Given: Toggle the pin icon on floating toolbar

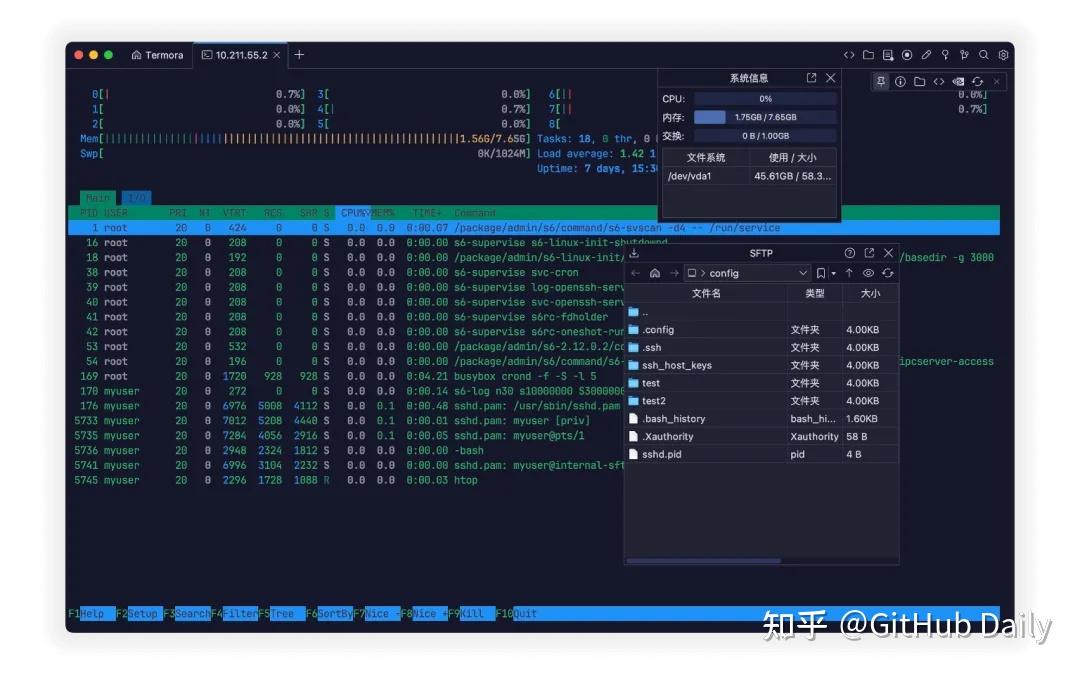Looking at the screenshot, I should (881, 81).
